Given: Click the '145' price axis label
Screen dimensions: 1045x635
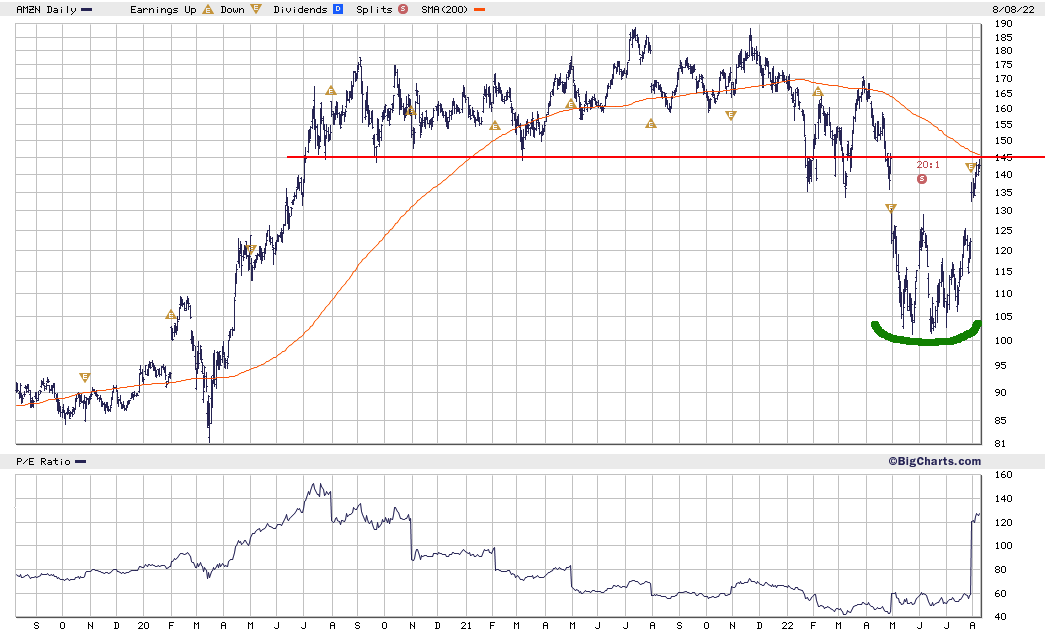Looking at the screenshot, I should click(1003, 157).
